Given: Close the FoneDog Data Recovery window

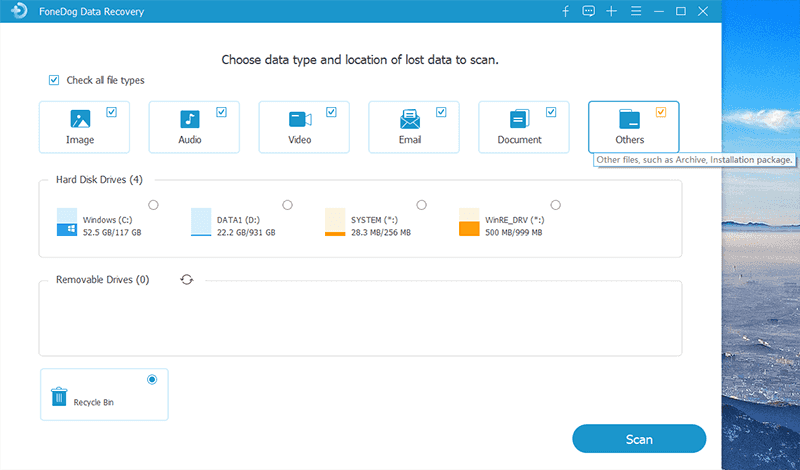Looking at the screenshot, I should (x=703, y=11).
